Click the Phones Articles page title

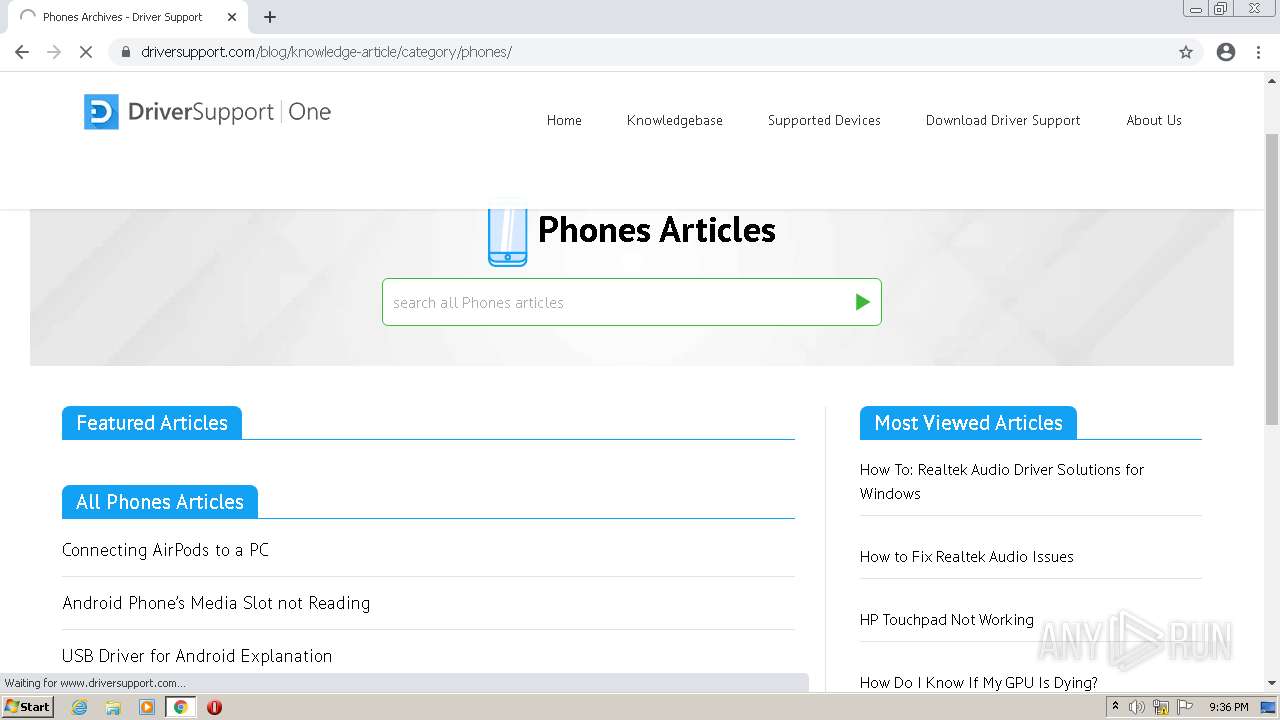click(657, 230)
